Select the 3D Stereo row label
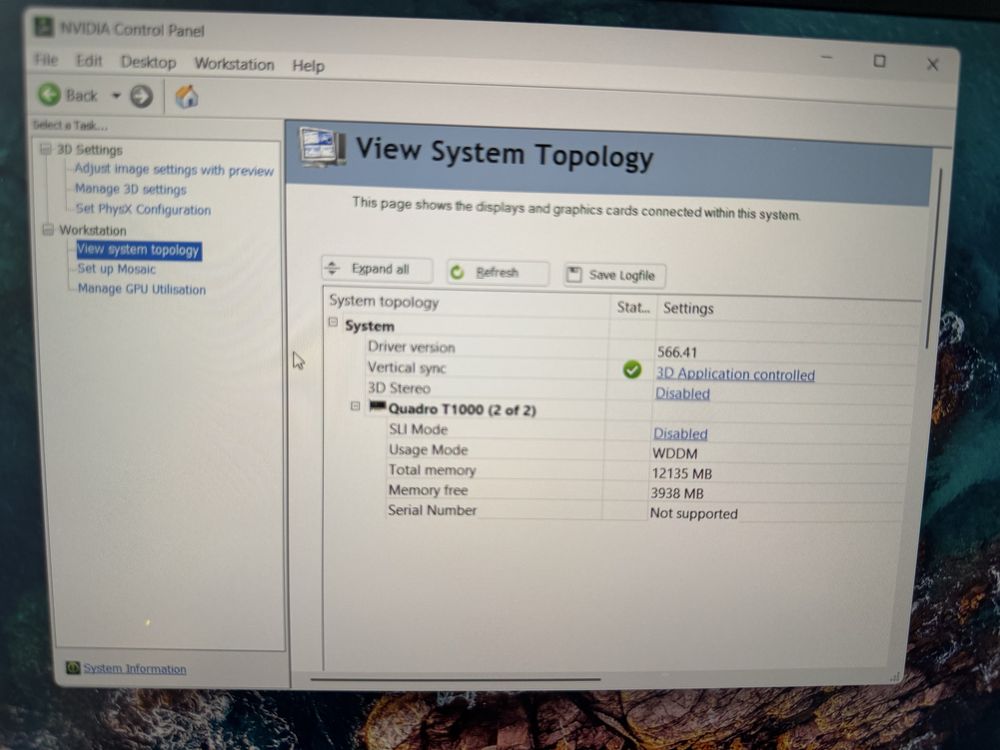Viewport: 1000px width, 750px height. (x=399, y=388)
